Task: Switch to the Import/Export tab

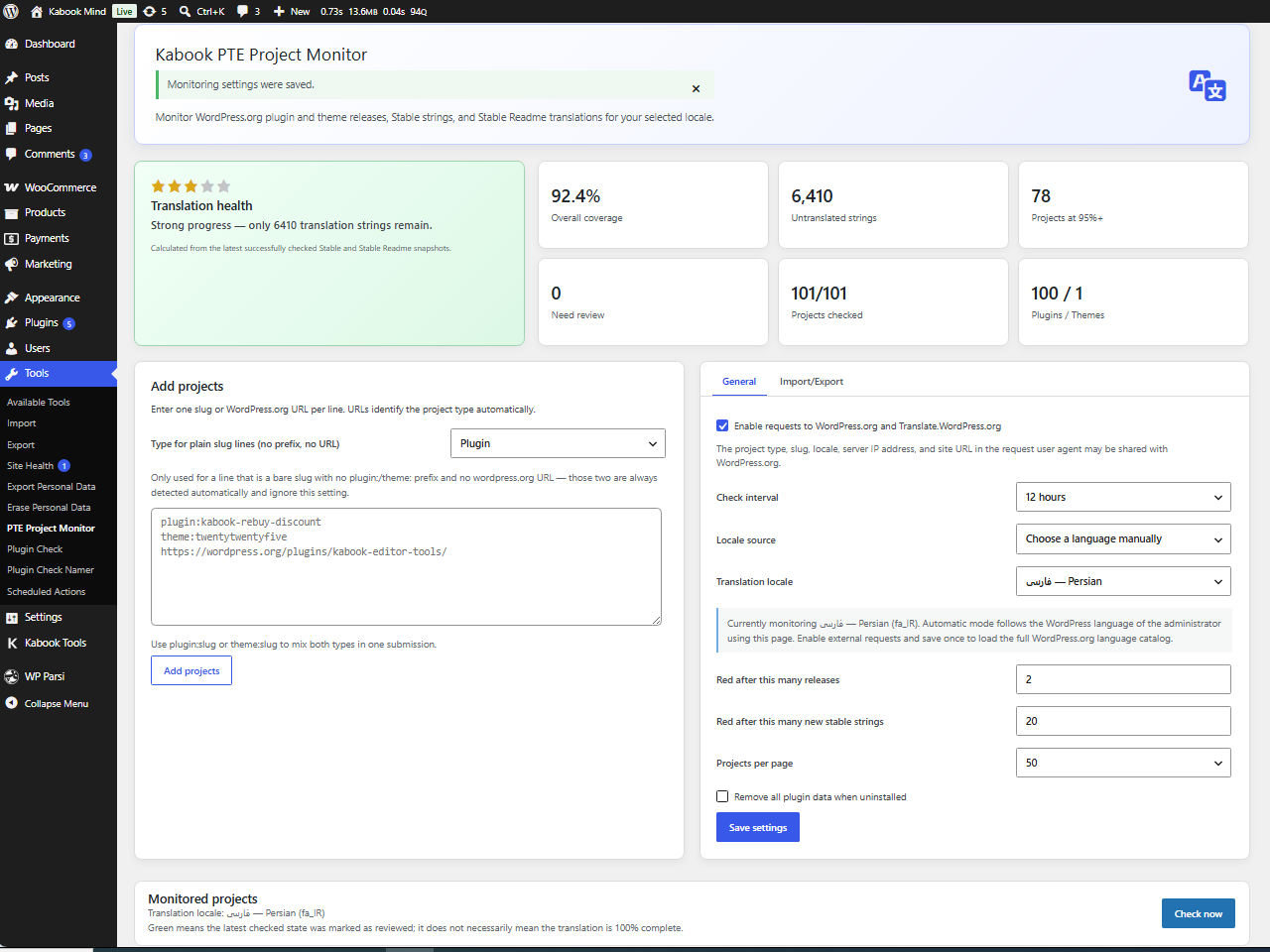Action: click(x=812, y=382)
